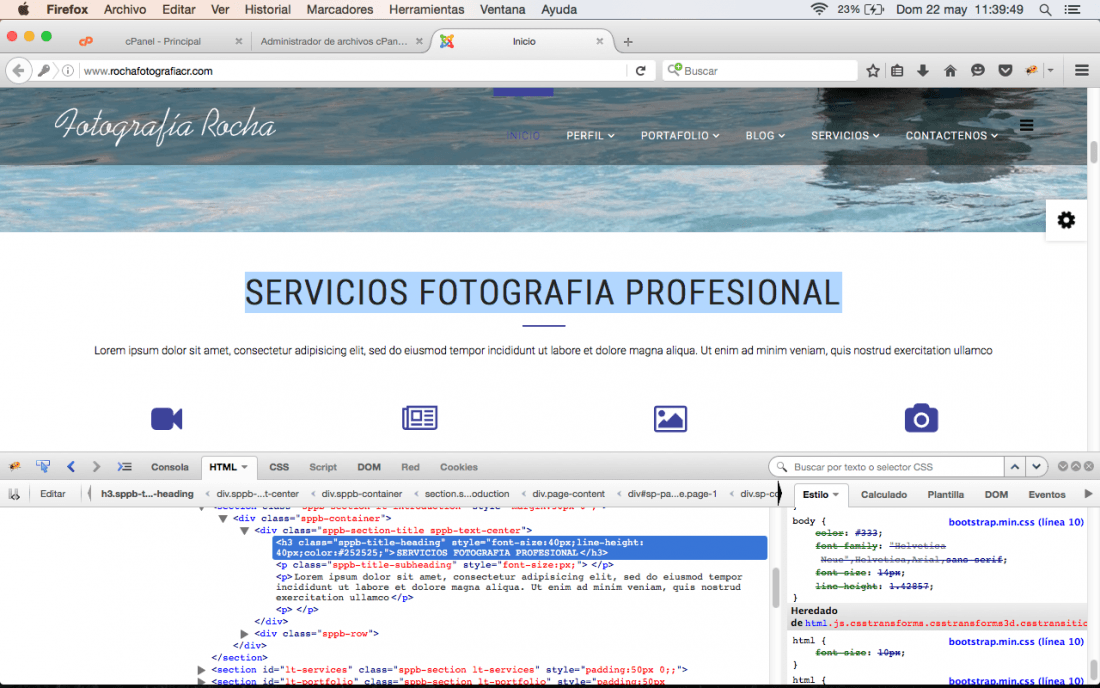The width and height of the screenshot is (1100, 688).
Task: Switch side panel to Eventos
Action: pos(1047,494)
